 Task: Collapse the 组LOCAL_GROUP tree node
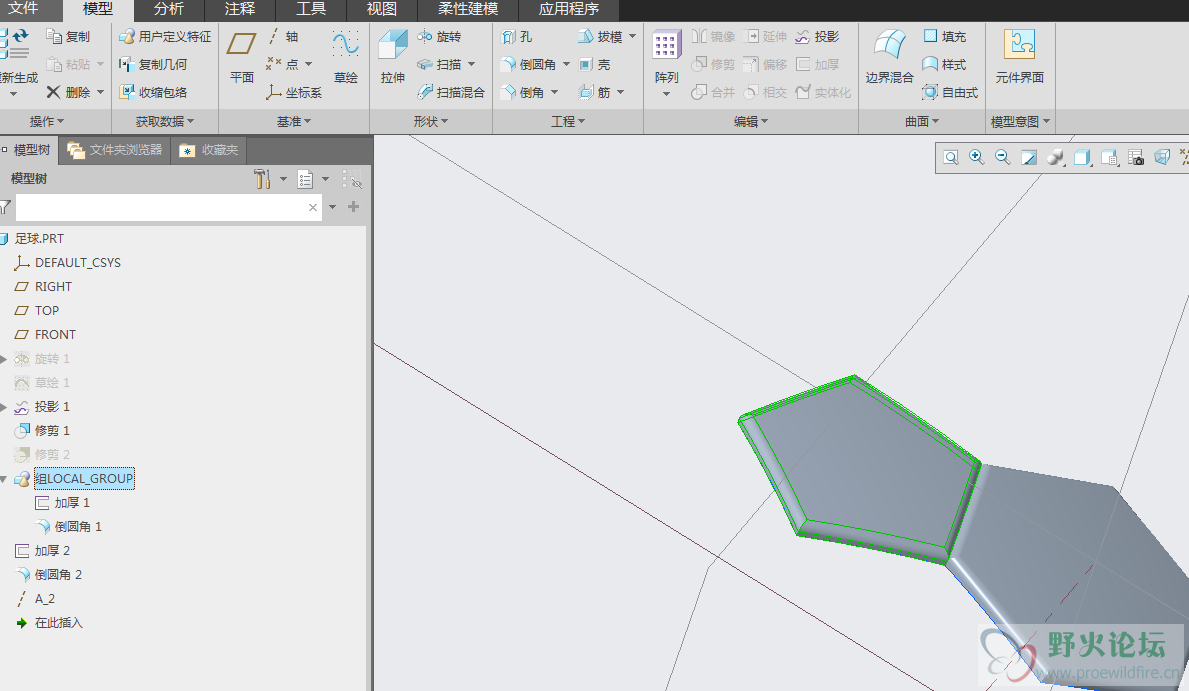click(4, 479)
